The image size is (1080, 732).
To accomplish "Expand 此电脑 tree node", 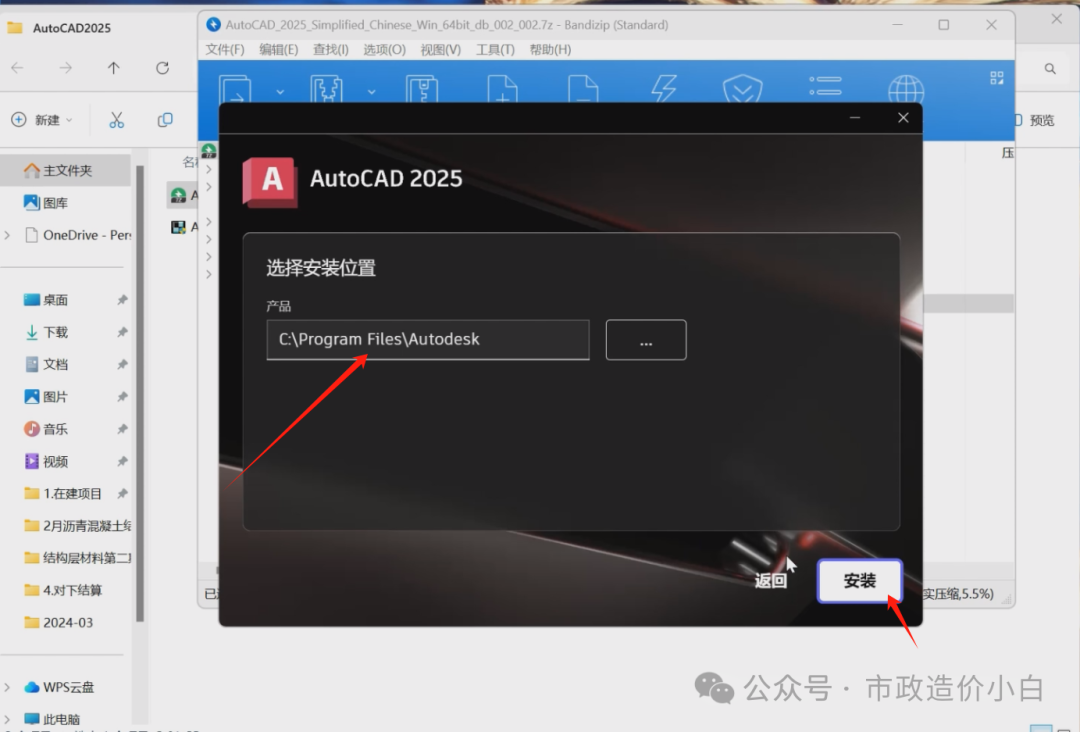I will (8, 720).
